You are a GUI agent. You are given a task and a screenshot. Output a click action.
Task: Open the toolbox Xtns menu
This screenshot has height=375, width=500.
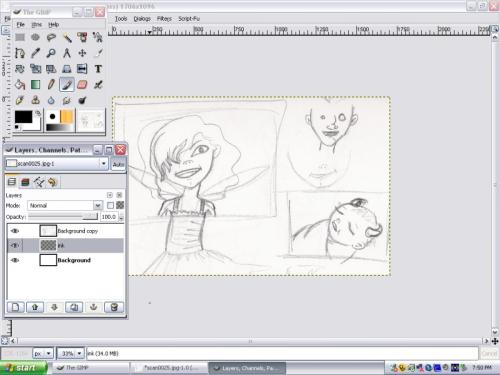point(37,24)
